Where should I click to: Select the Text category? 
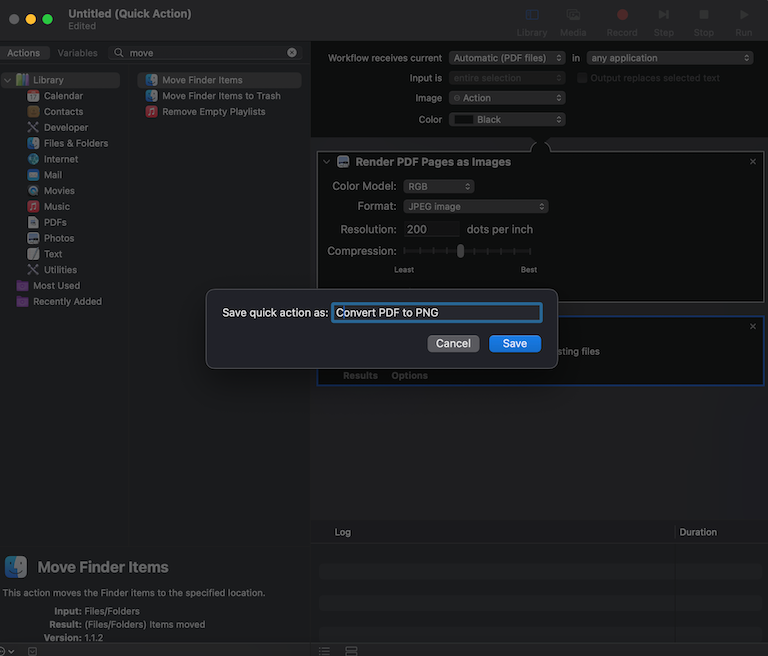point(51,254)
